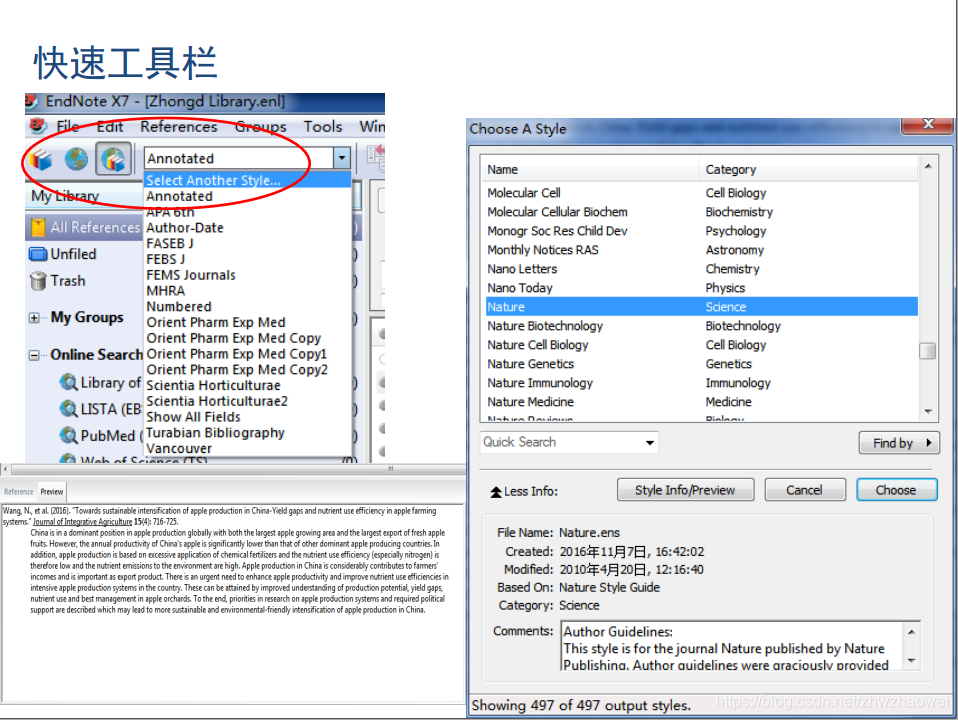Click style list scroll down arrow
This screenshot has width=958, height=720.
[927, 412]
